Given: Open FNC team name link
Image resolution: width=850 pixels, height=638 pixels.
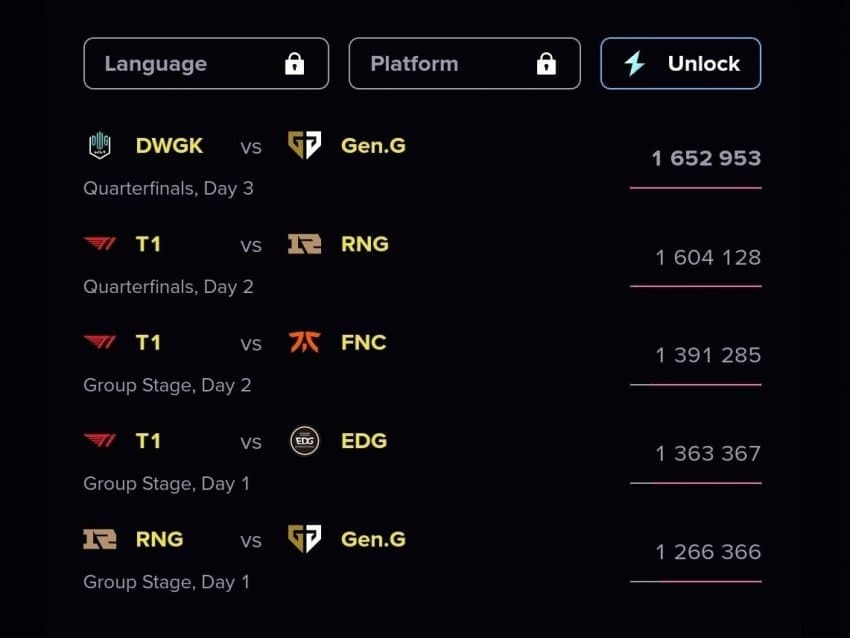Looking at the screenshot, I should point(363,343).
